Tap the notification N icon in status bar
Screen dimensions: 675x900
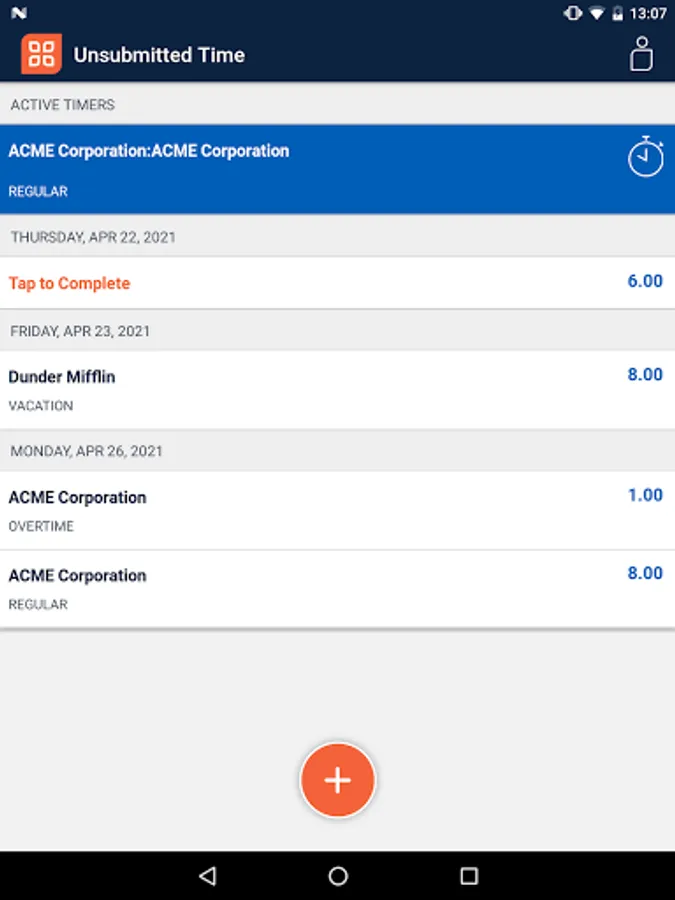point(19,13)
